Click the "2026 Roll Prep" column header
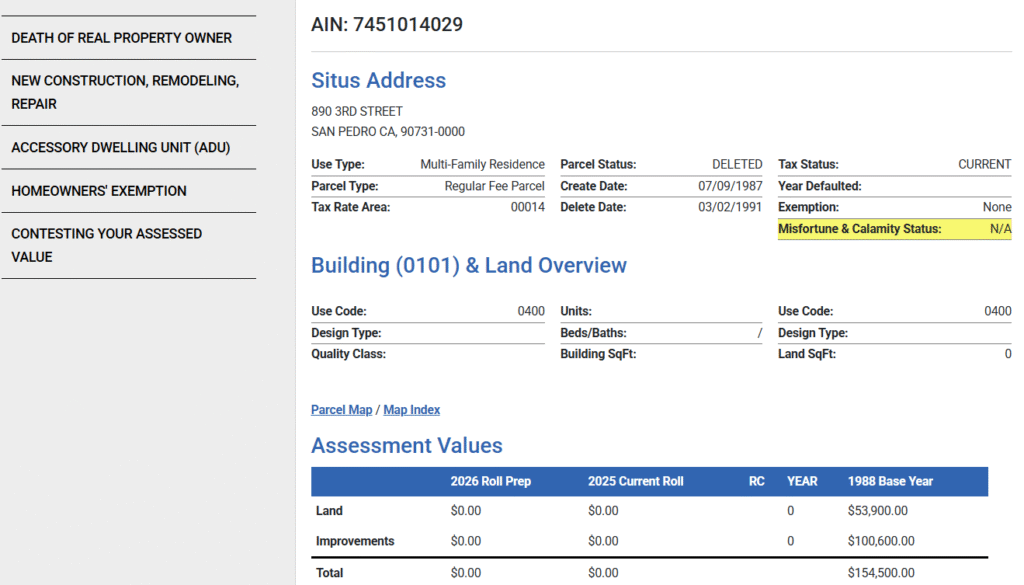Image resolution: width=1024 pixels, height=585 pixels. coord(489,481)
